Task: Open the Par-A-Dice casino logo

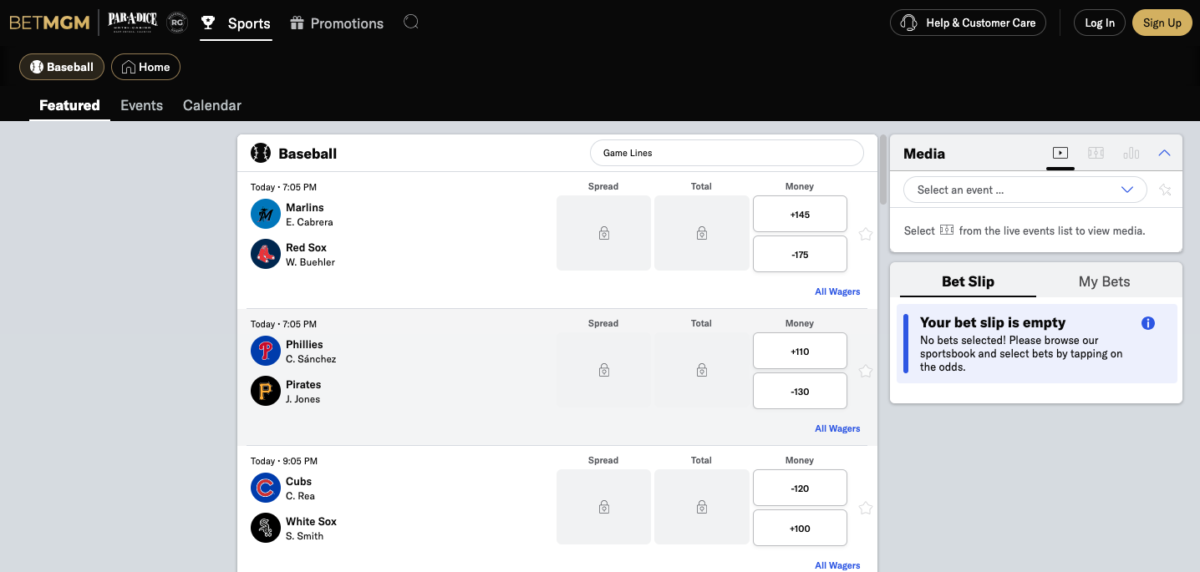Action: (x=131, y=22)
